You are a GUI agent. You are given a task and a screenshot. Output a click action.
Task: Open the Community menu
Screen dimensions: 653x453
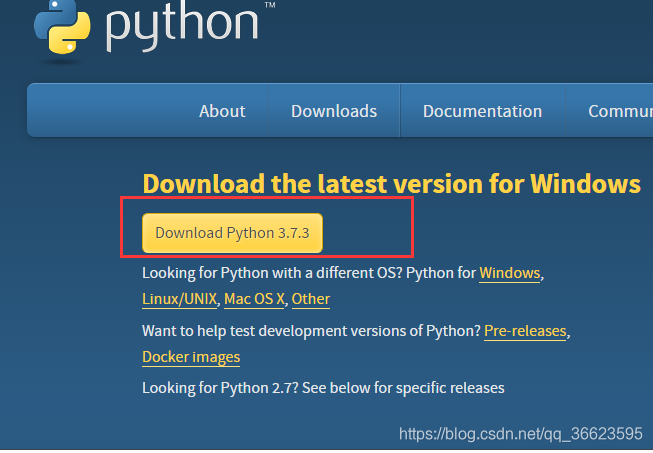point(621,111)
